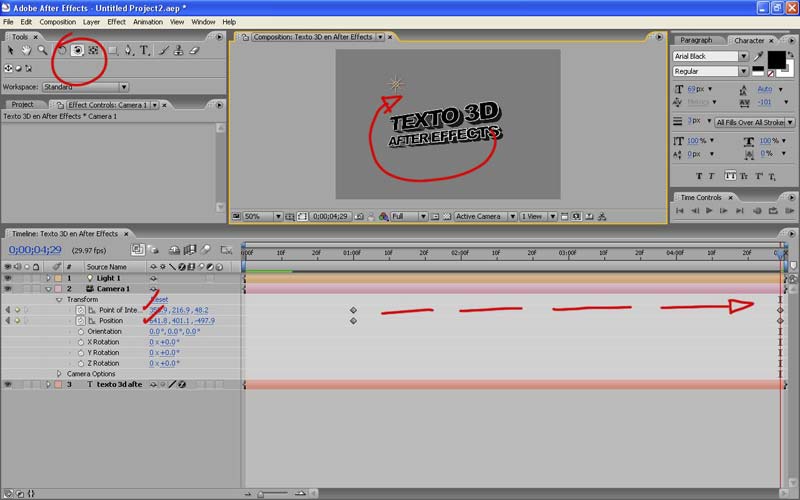Open the File menu

pyautogui.click(x=8, y=22)
